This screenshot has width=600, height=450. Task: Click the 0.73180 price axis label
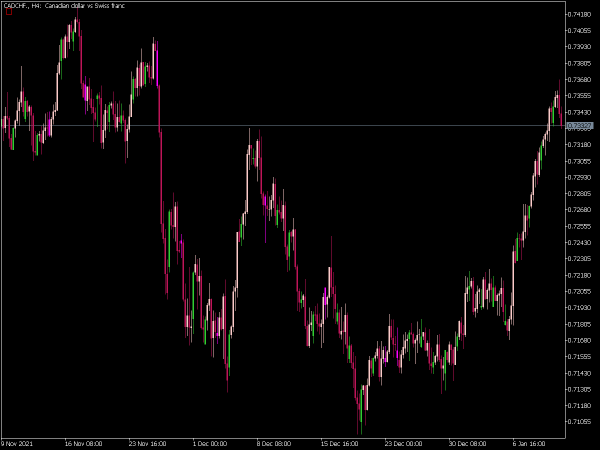click(x=579, y=145)
